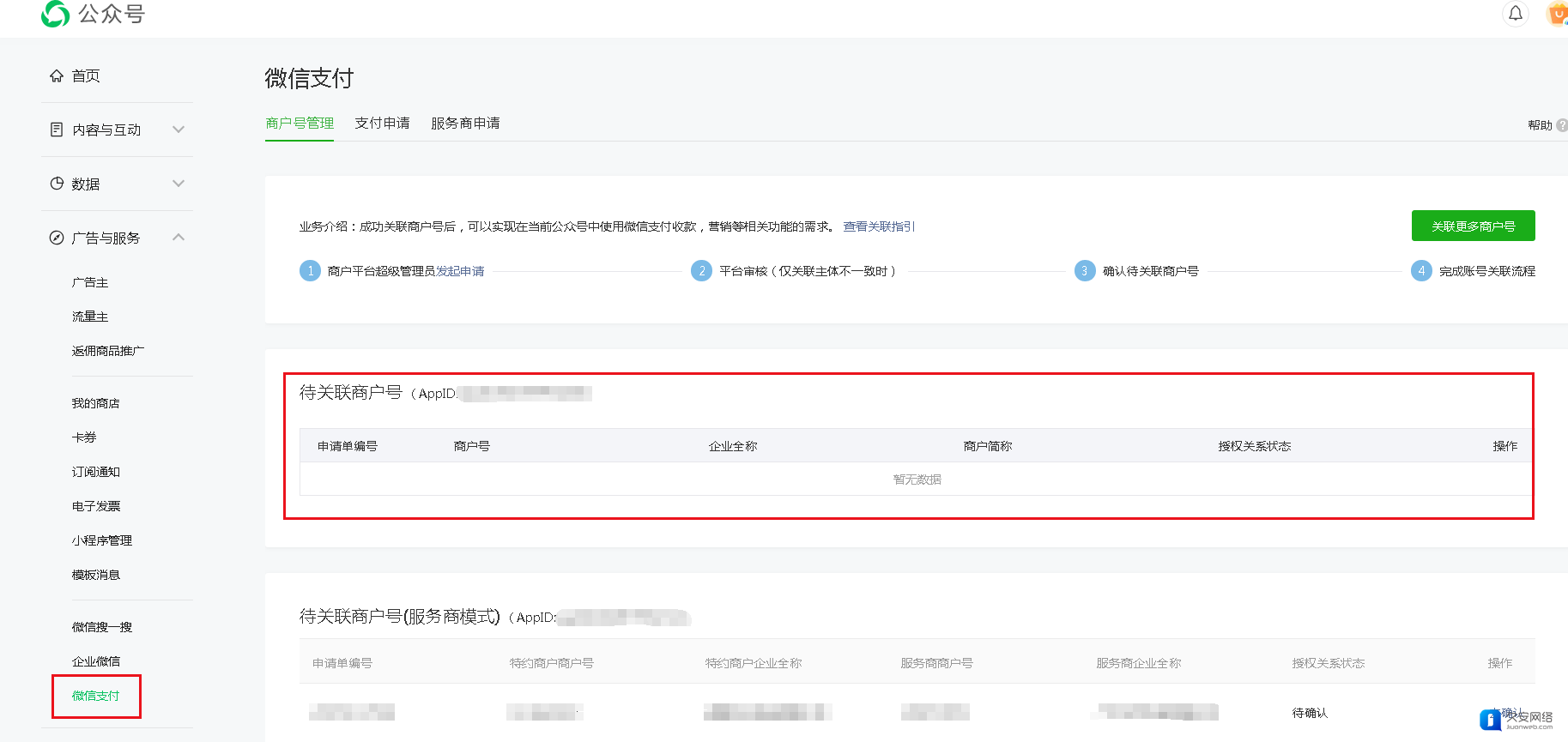The width and height of the screenshot is (1568, 742).
Task: Open 小程序管理 from the sidebar
Action: point(102,540)
